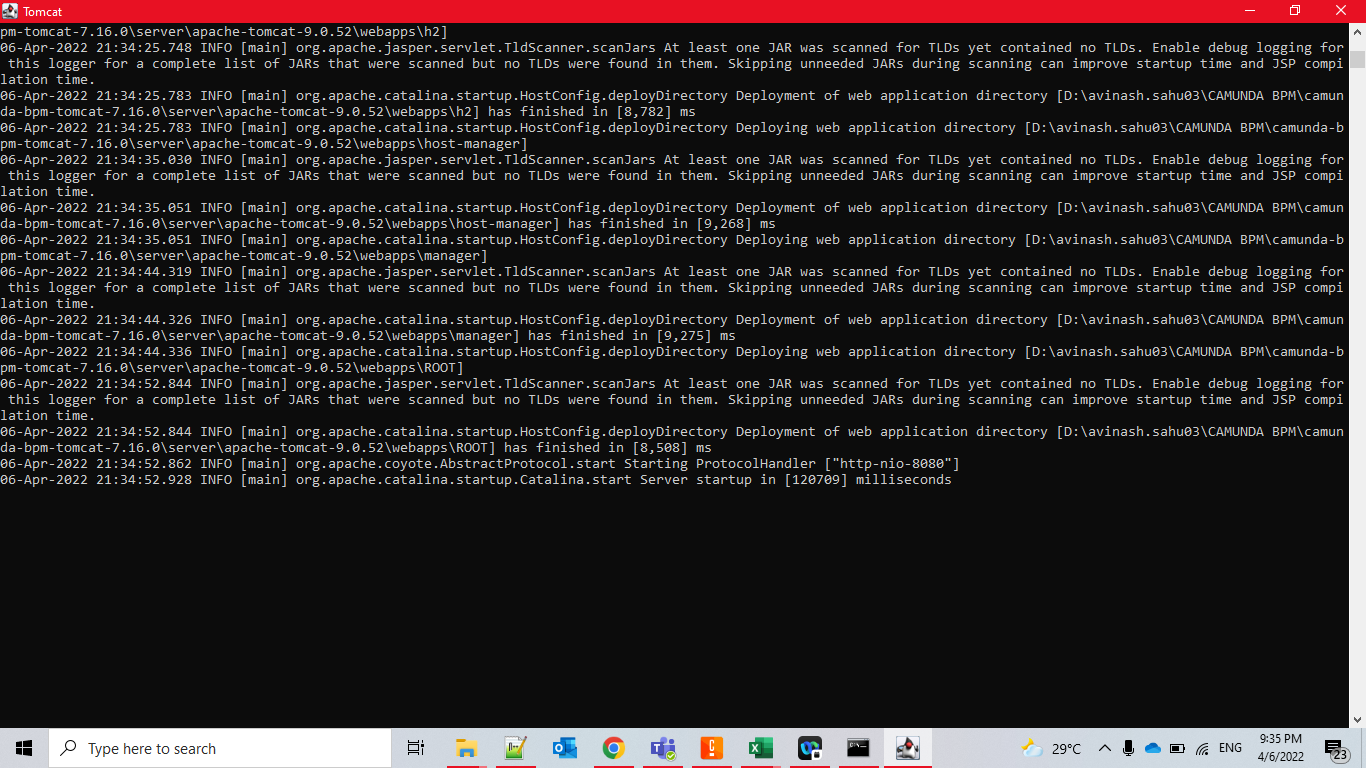Click the timestamp 21:34:35.030 in the log
The height and width of the screenshot is (768, 1366).
[144, 160]
